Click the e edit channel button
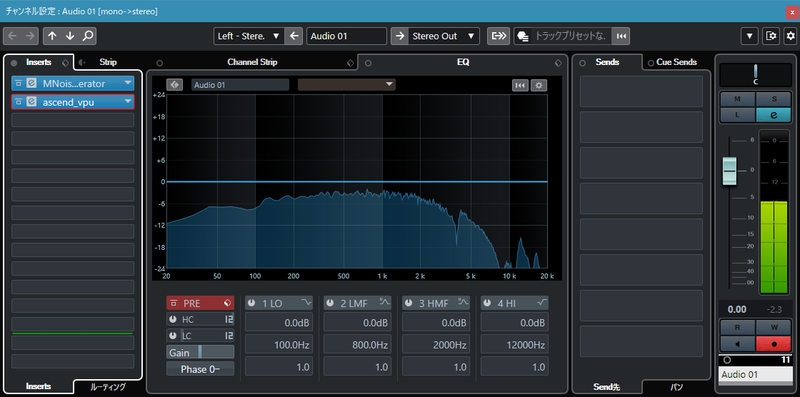 tap(773, 115)
